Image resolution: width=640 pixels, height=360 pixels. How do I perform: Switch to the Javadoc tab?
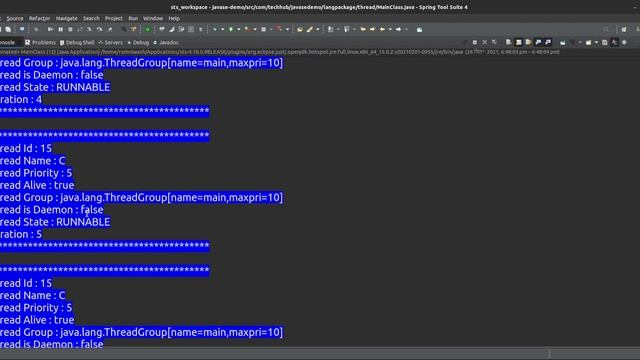coord(166,42)
